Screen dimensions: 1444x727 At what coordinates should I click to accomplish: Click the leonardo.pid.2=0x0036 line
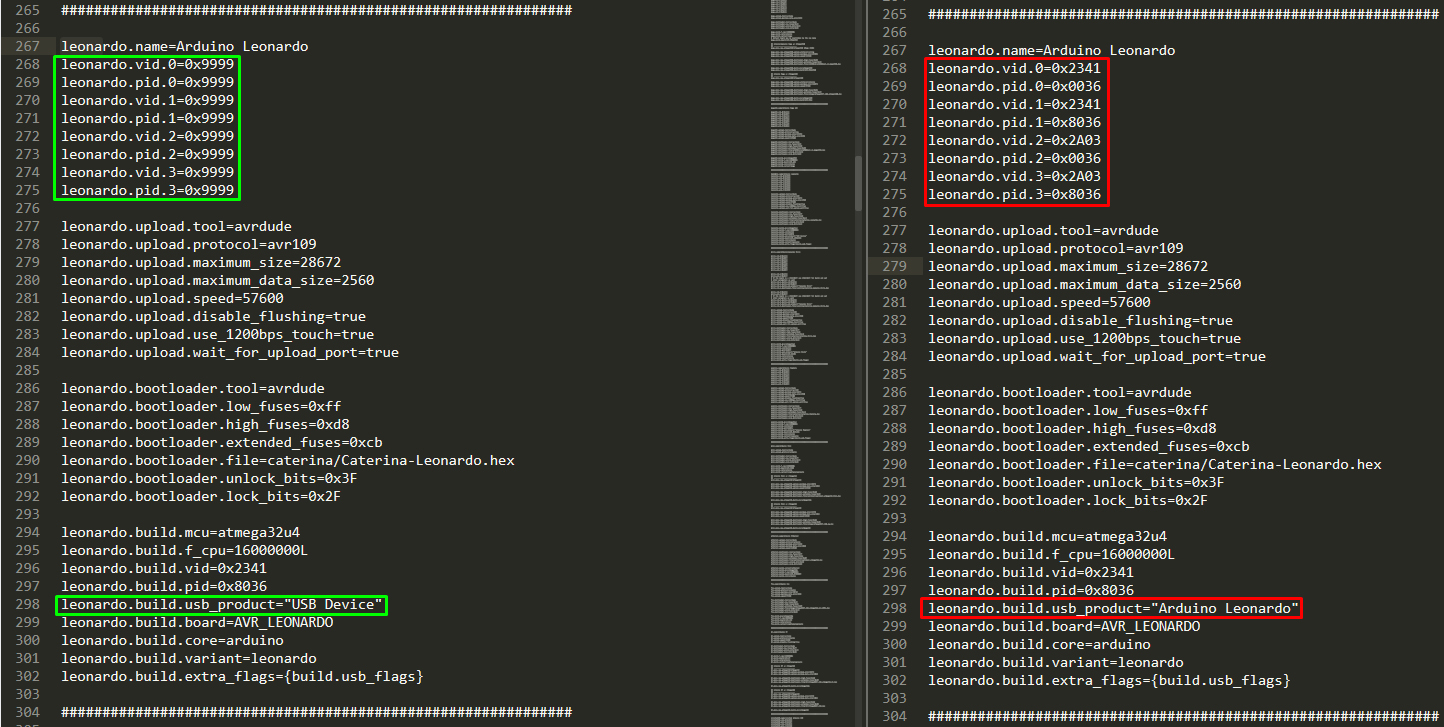point(1014,158)
